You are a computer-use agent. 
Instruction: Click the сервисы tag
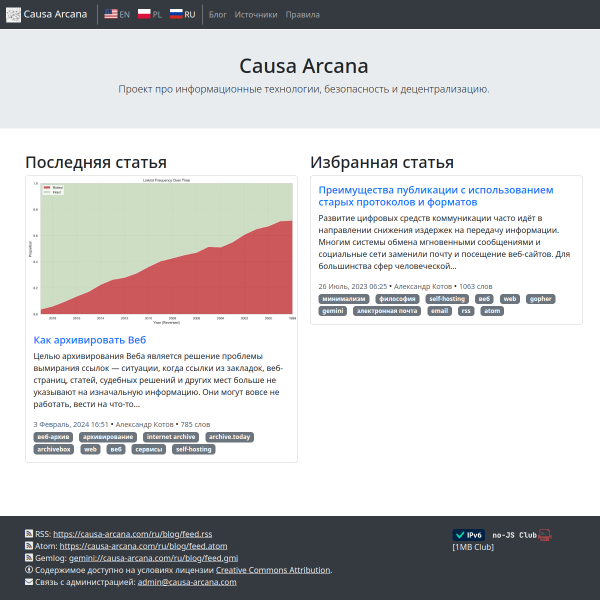pos(149,449)
